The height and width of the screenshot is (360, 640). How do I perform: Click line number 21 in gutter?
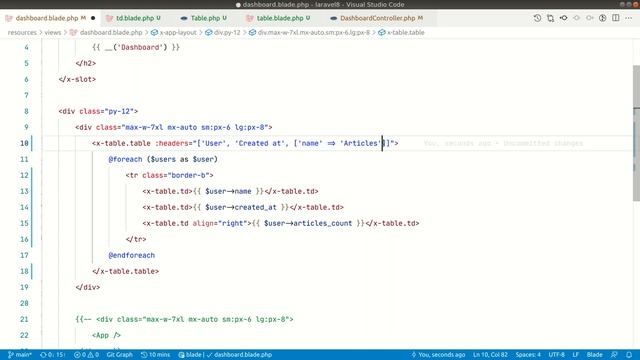(24, 319)
